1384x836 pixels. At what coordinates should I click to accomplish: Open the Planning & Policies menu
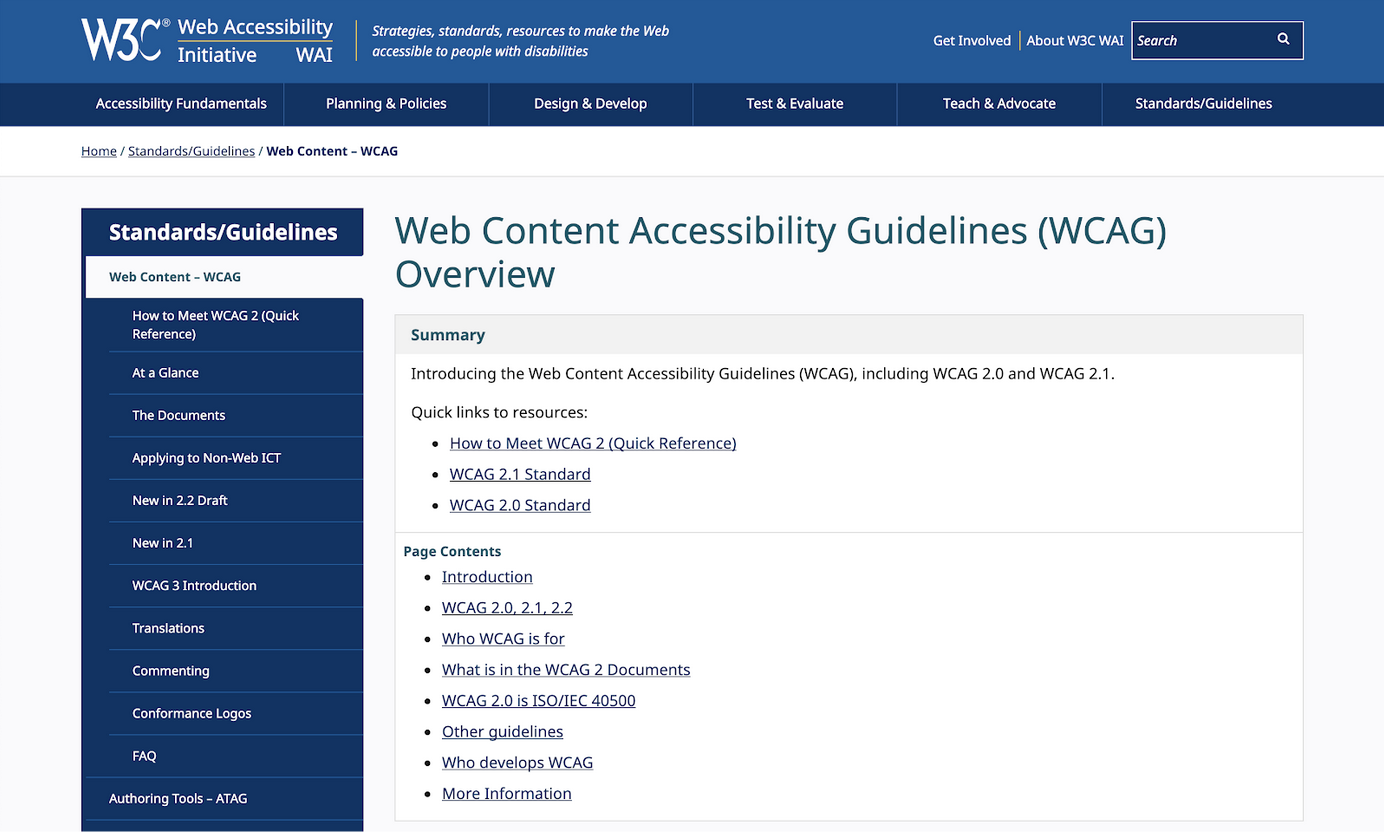coord(386,104)
